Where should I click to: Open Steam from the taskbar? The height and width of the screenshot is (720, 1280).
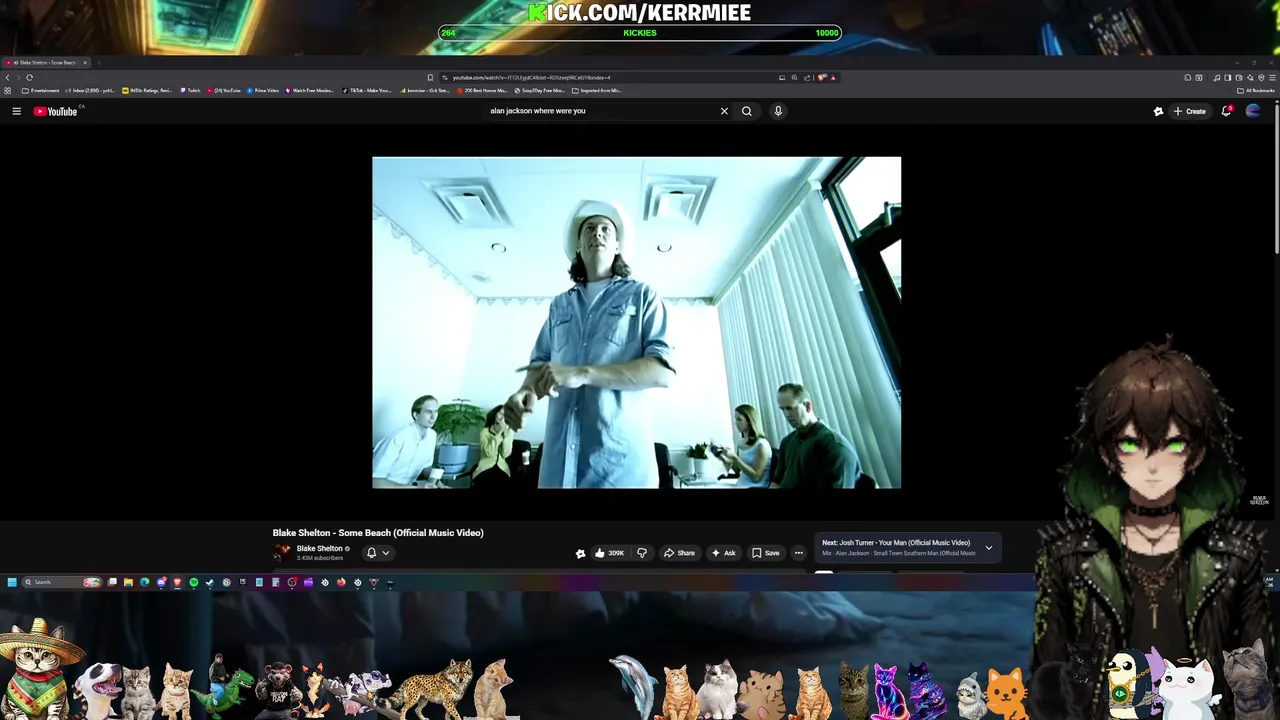pyautogui.click(x=209, y=582)
